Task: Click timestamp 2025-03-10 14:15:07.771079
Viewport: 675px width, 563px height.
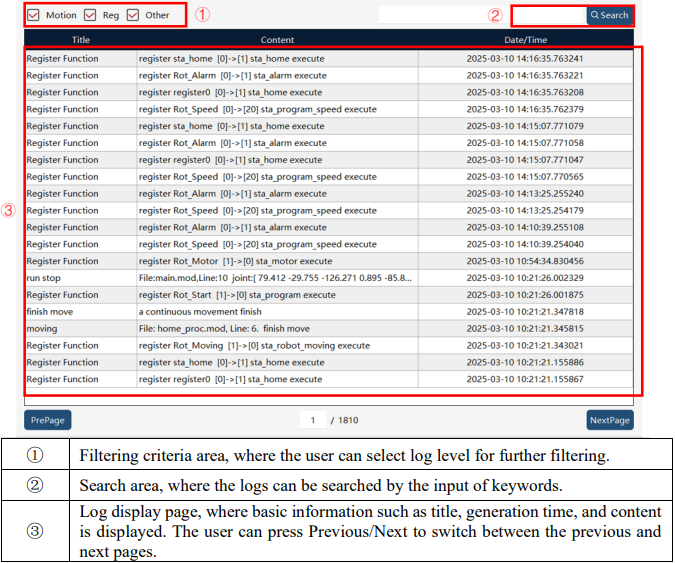Action: point(525,126)
